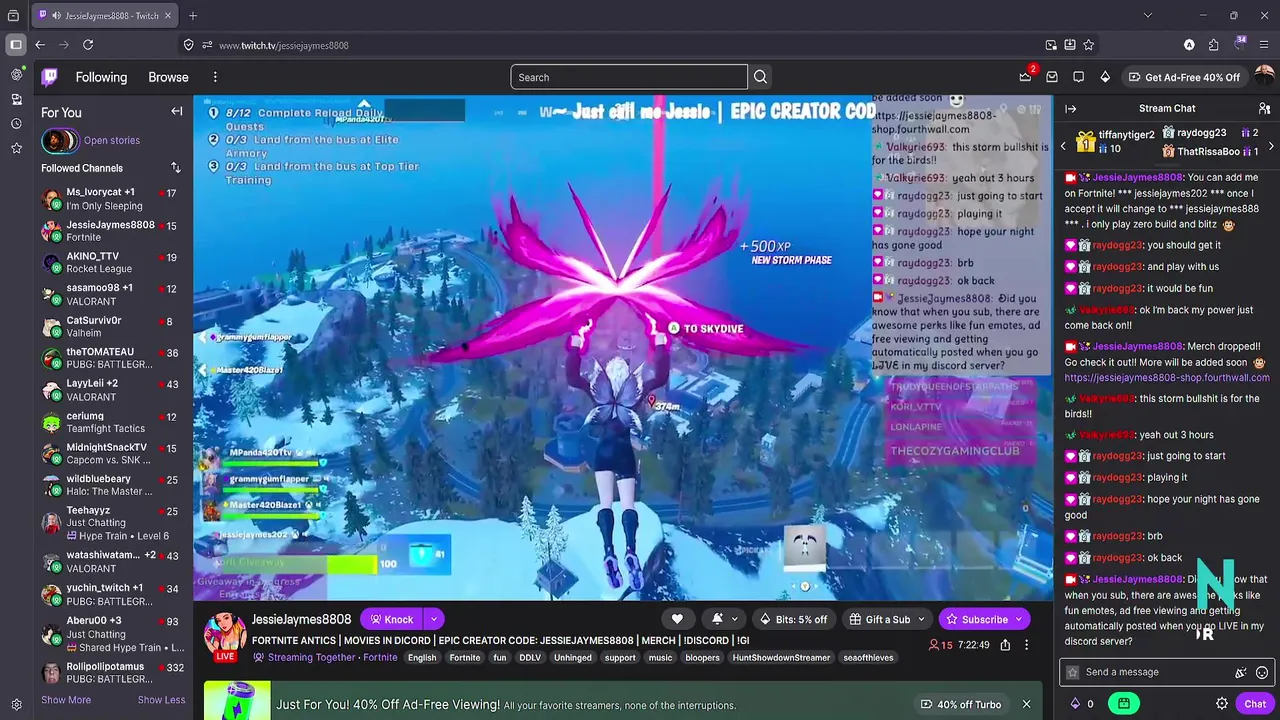The width and height of the screenshot is (1280, 720).
Task: Open the Browse tab
Action: coord(168,77)
